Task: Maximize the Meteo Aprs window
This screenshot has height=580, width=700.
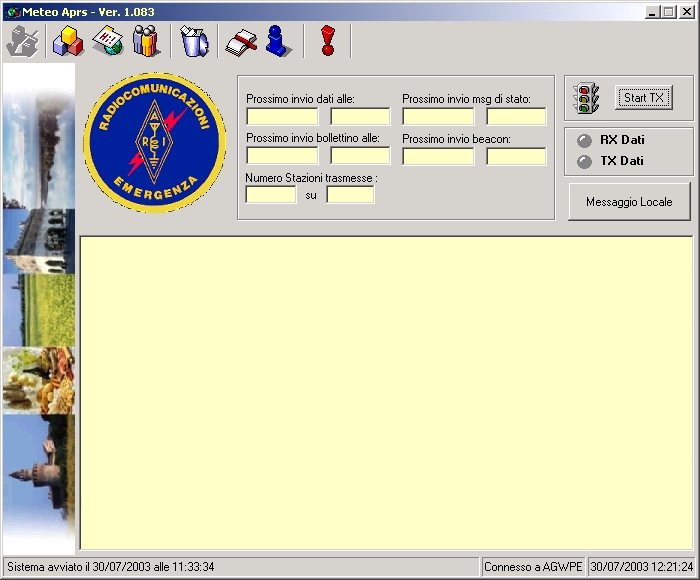Action: (x=669, y=12)
